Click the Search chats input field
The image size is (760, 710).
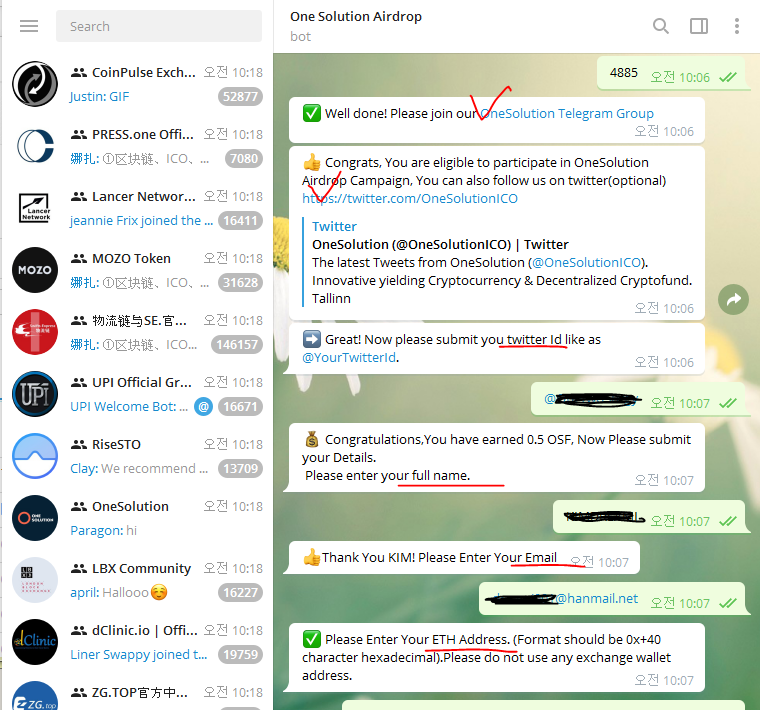click(x=158, y=26)
